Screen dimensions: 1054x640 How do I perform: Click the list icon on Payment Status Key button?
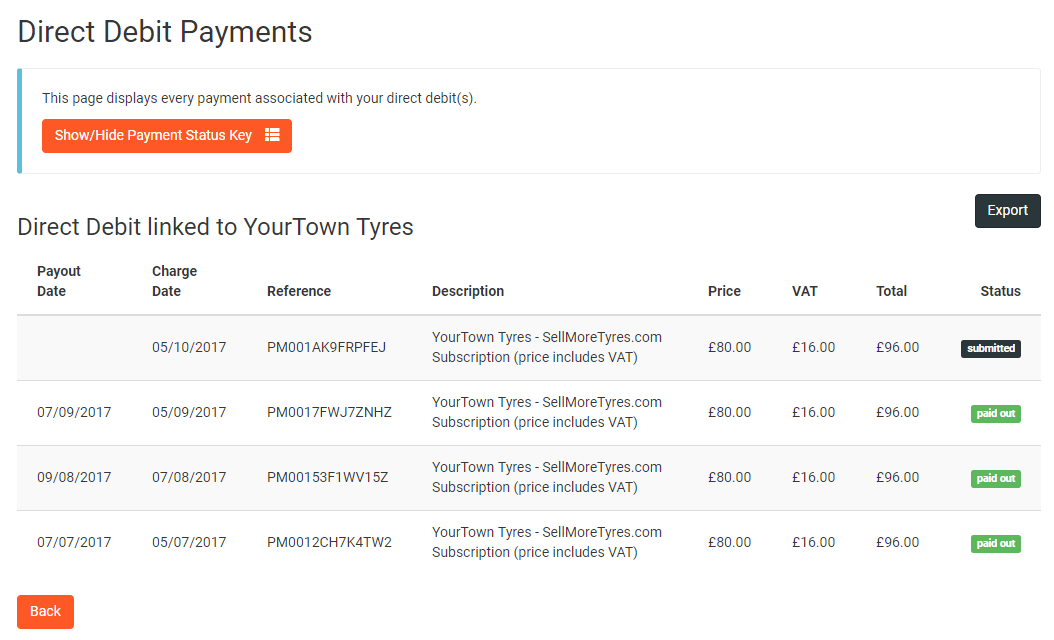272,135
